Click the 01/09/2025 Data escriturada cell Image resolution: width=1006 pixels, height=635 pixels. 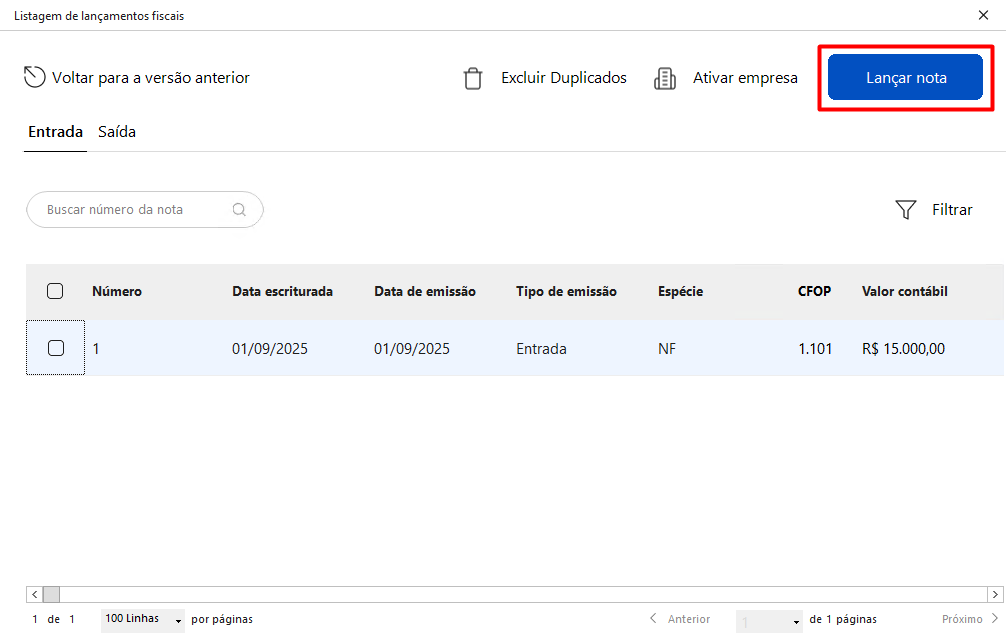pyautogui.click(x=269, y=349)
